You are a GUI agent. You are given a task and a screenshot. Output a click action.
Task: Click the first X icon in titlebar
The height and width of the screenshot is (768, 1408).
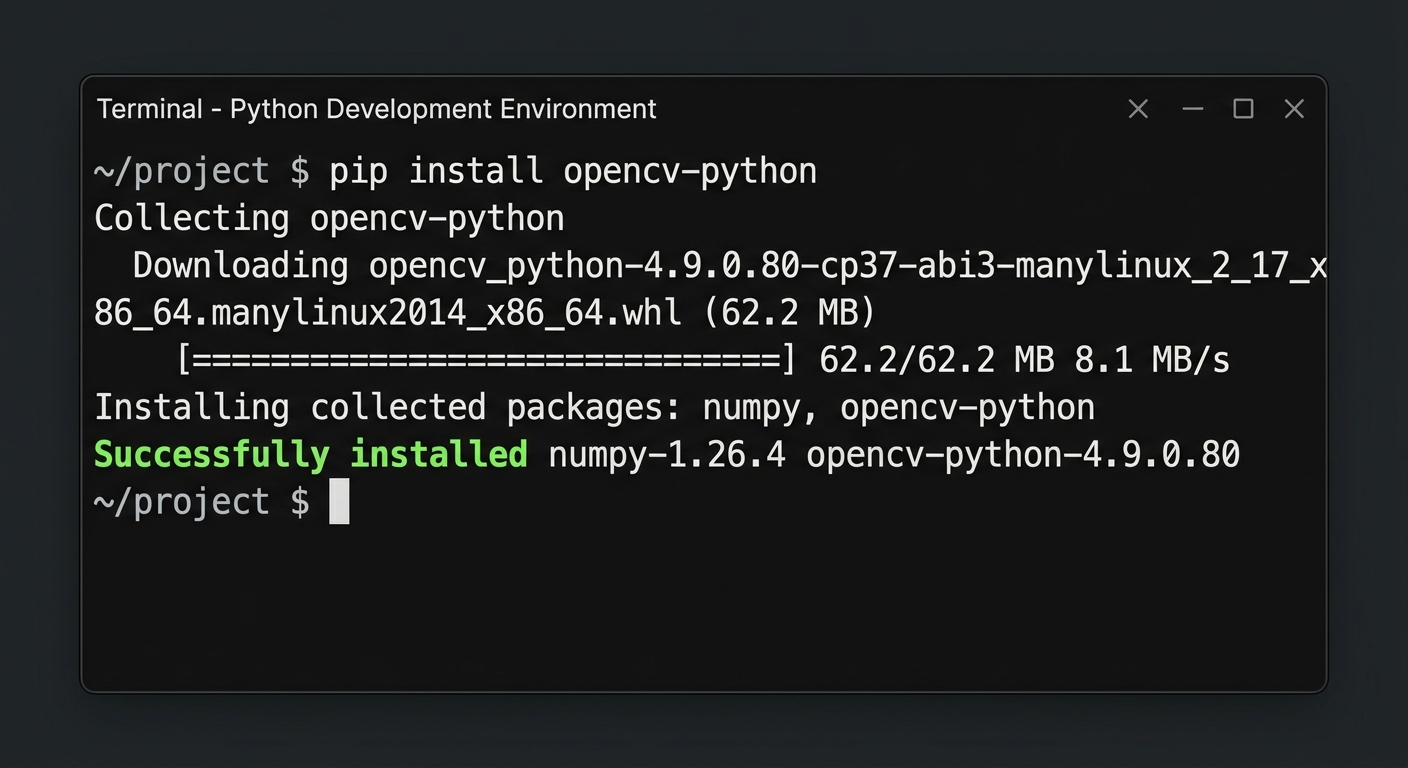tap(1138, 108)
